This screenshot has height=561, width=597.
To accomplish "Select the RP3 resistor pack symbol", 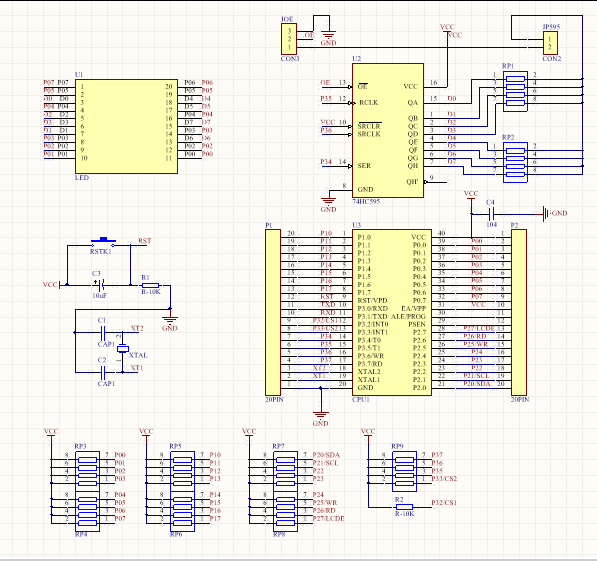I will click(x=88, y=471).
